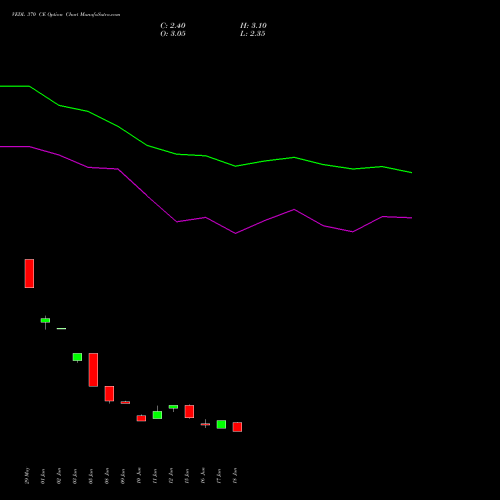Click the close value 'C: 2.40'

pos(173,26)
